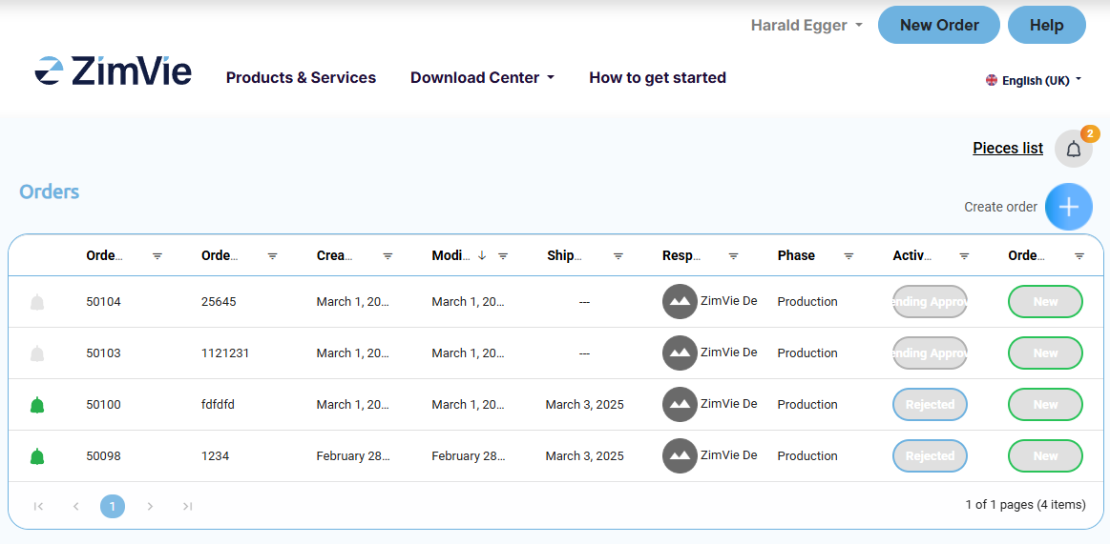Image resolution: width=1110 pixels, height=544 pixels.
Task: Click Rejected status of order 50100
Action: point(929,405)
